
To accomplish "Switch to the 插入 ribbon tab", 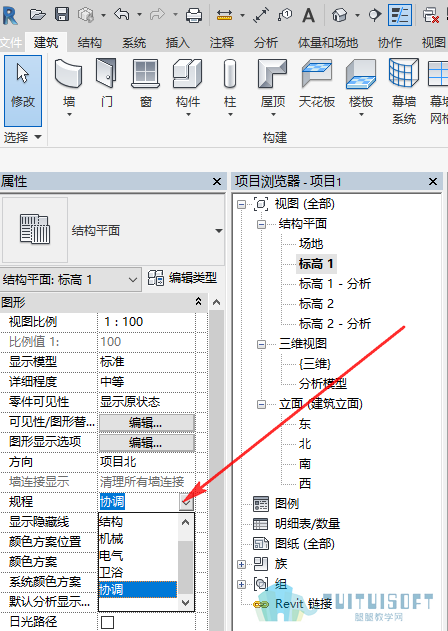I will tap(178, 42).
